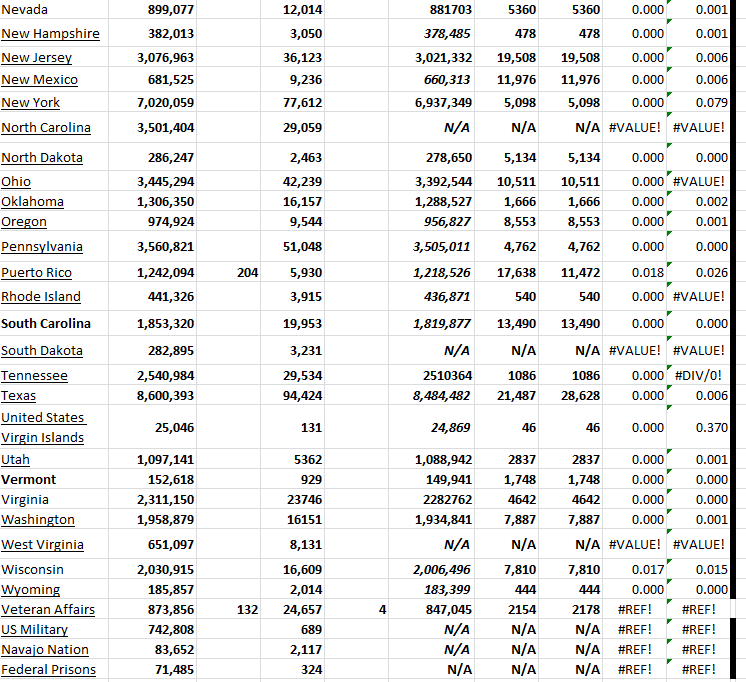This screenshot has height=682, width=746.
Task: Select cell with value 25,046
Action: pos(152,427)
